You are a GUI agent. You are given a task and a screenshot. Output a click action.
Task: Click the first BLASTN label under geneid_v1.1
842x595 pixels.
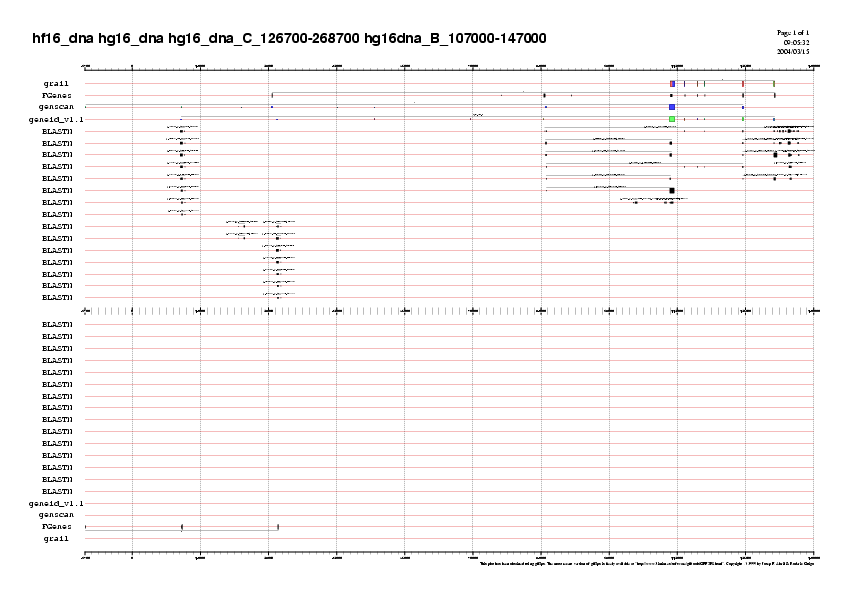[x=56, y=131]
